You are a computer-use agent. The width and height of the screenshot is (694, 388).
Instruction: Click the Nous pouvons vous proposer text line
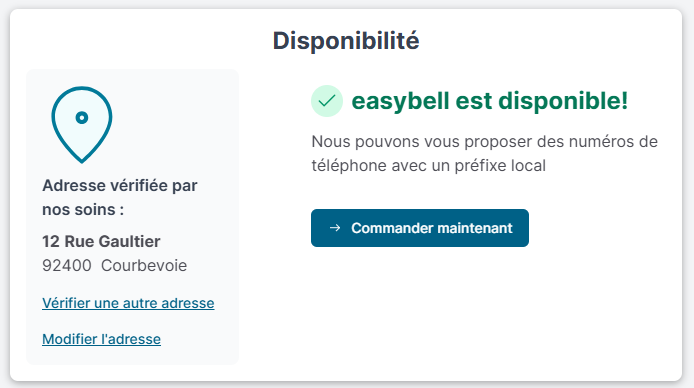point(484,142)
